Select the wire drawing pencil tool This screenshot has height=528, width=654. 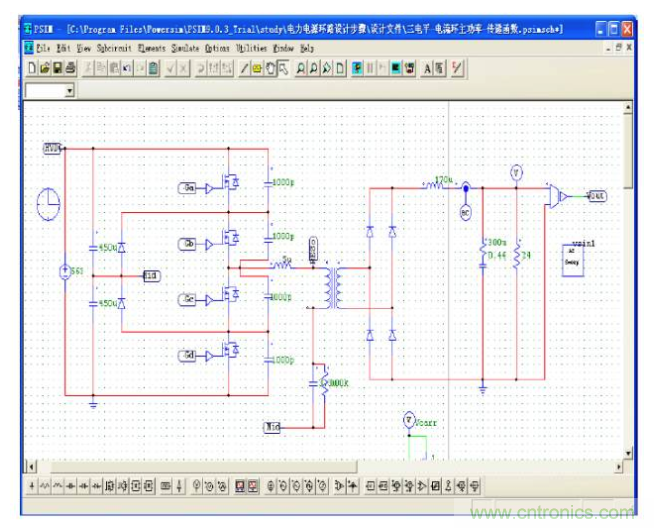245,68
